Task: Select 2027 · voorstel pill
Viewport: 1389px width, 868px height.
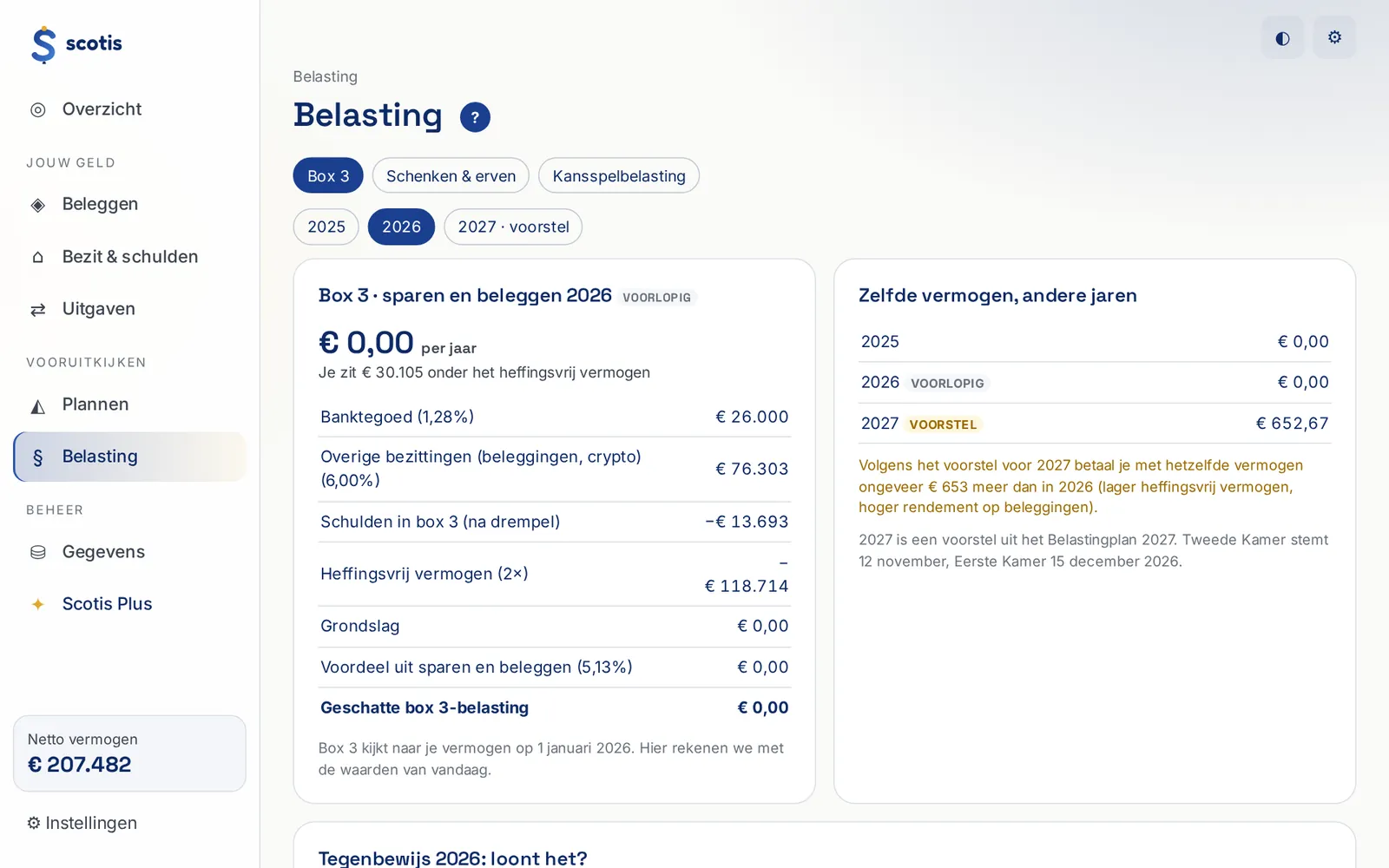Action: pyautogui.click(x=513, y=227)
